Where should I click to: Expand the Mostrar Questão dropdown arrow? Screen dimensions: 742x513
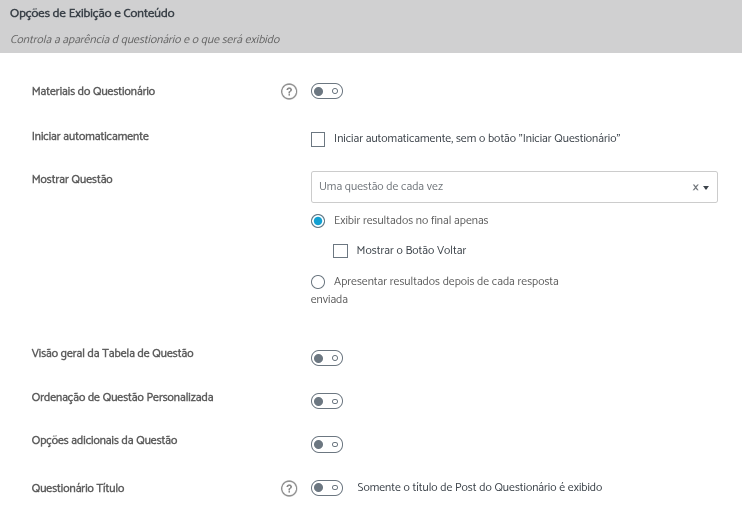706,187
